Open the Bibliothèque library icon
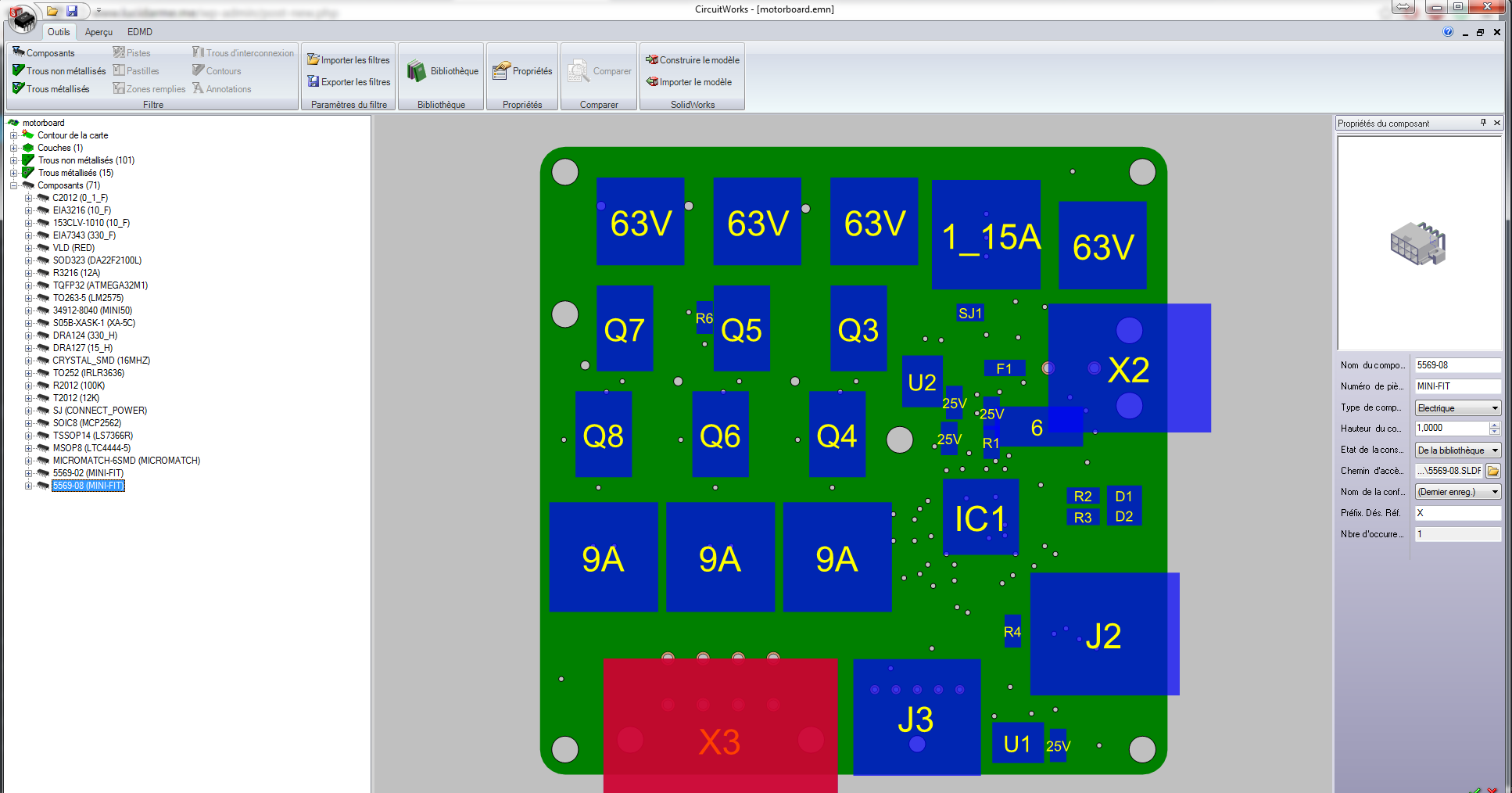 point(417,71)
